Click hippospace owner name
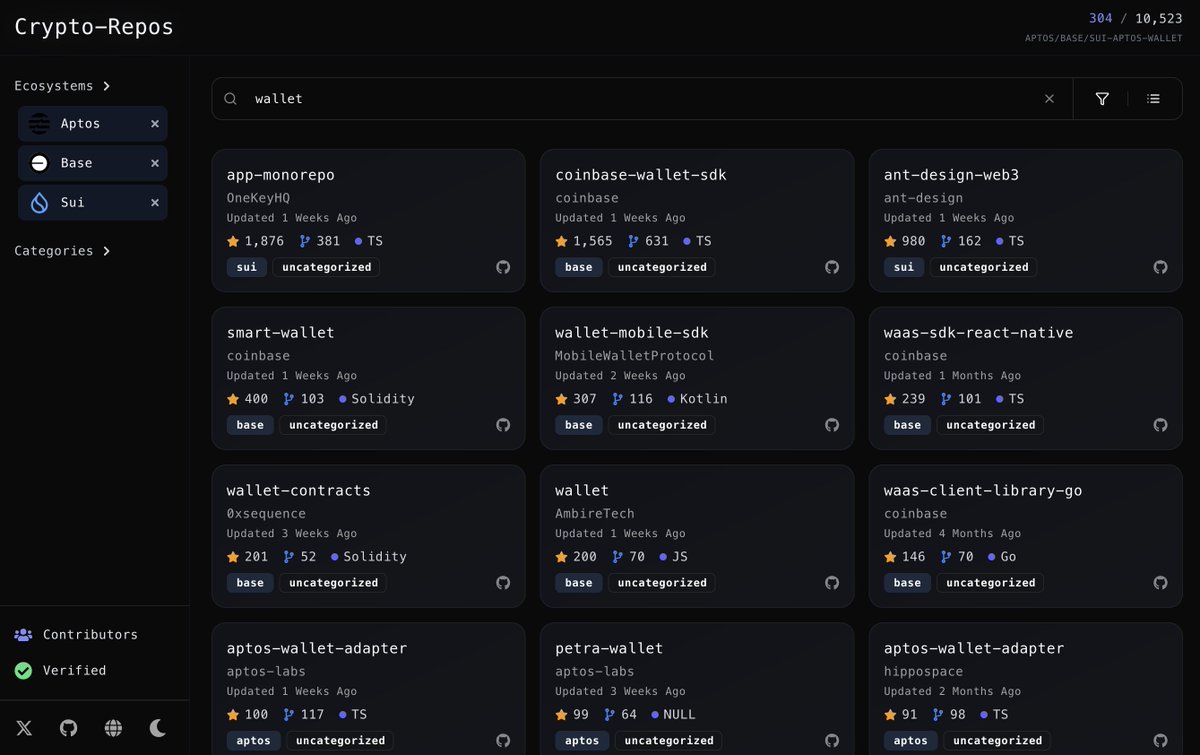This screenshot has height=755, width=1200. coord(923,672)
